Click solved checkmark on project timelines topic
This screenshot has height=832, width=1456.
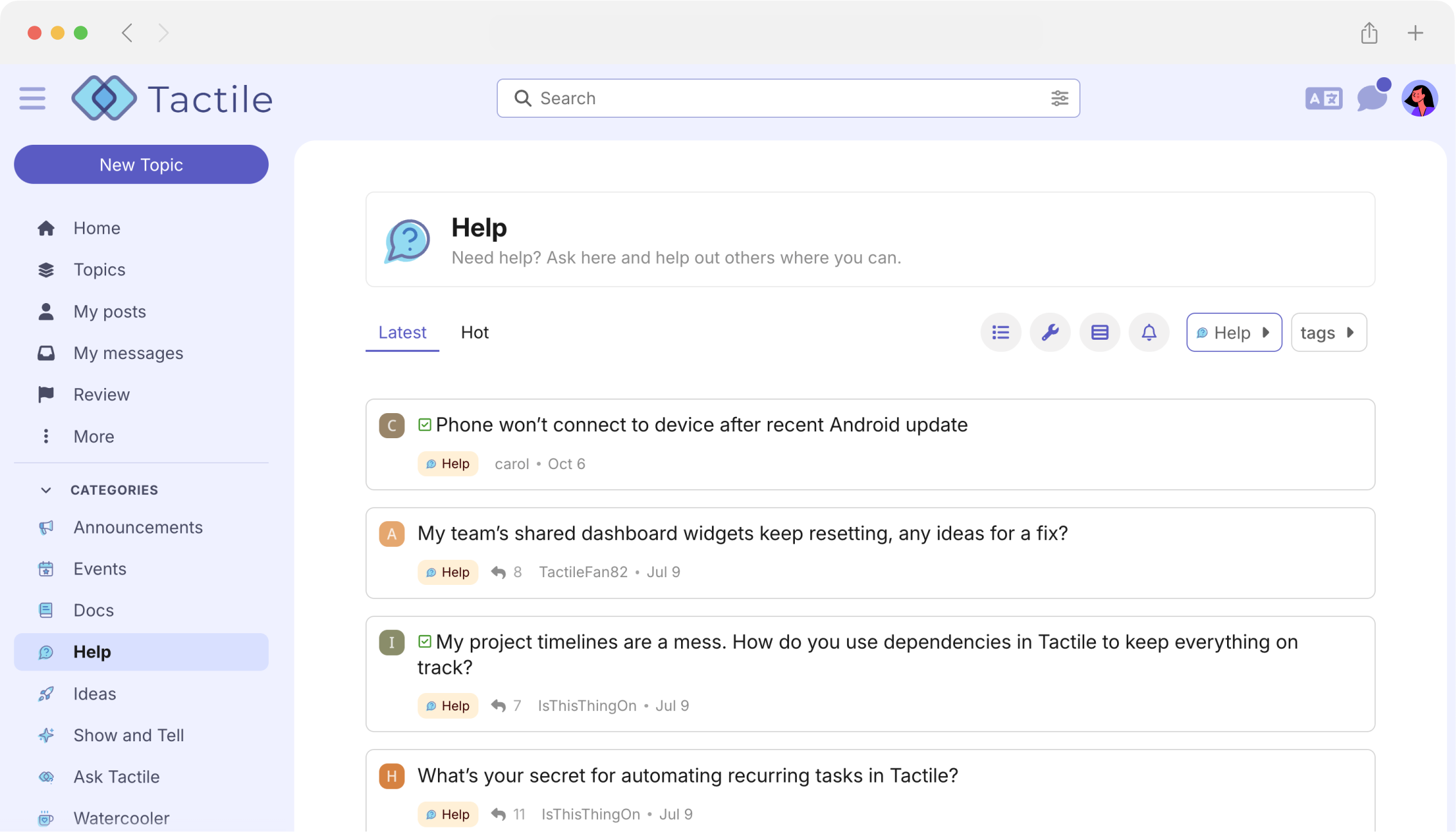424,642
